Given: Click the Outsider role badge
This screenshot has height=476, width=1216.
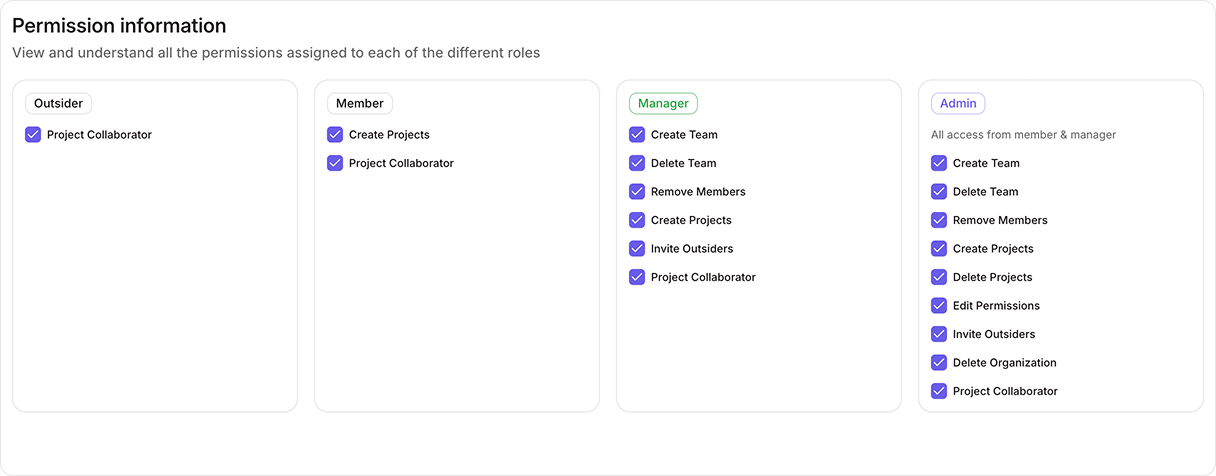Looking at the screenshot, I should [x=58, y=103].
